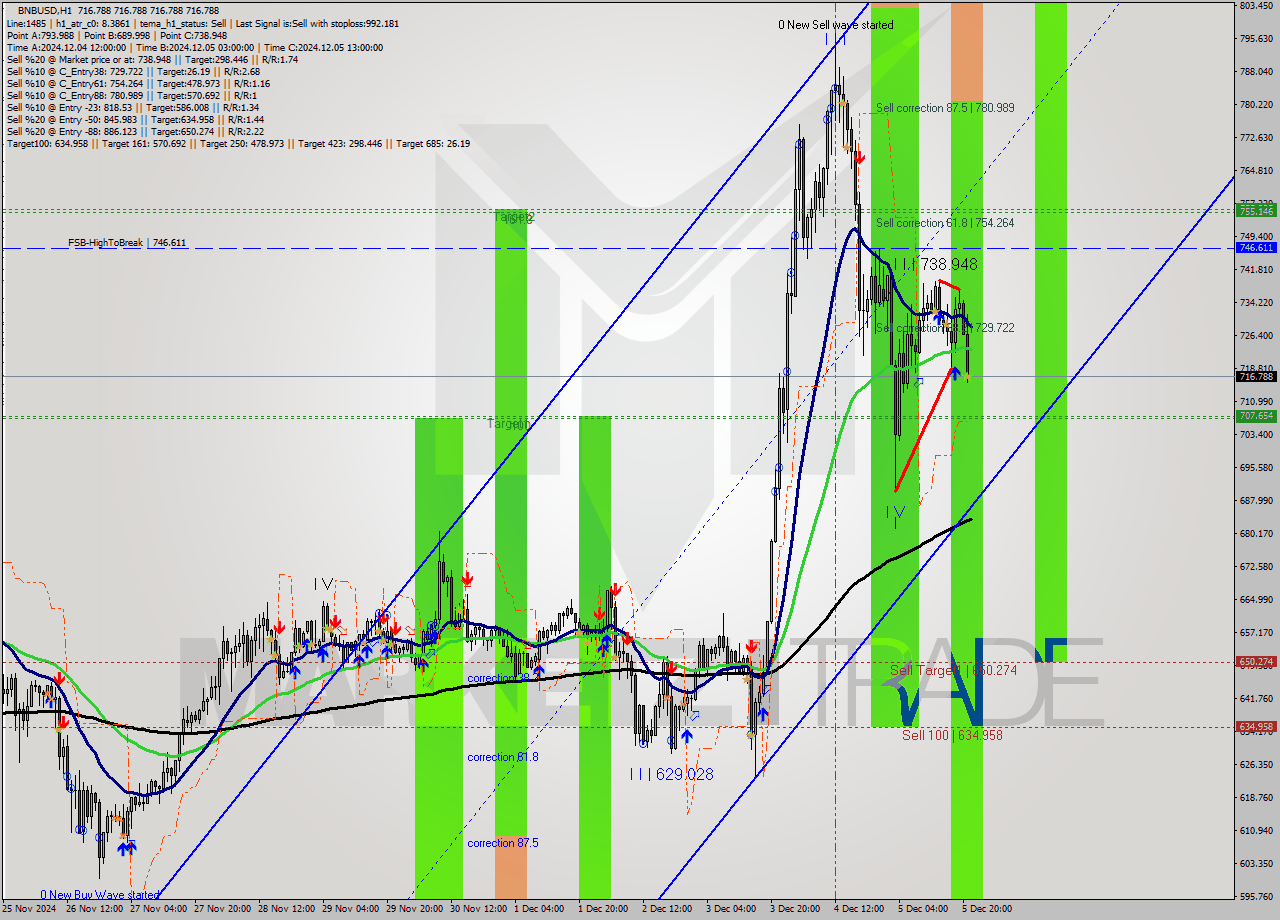
Task: Select the Target1 label on green bar
Action: [507, 424]
